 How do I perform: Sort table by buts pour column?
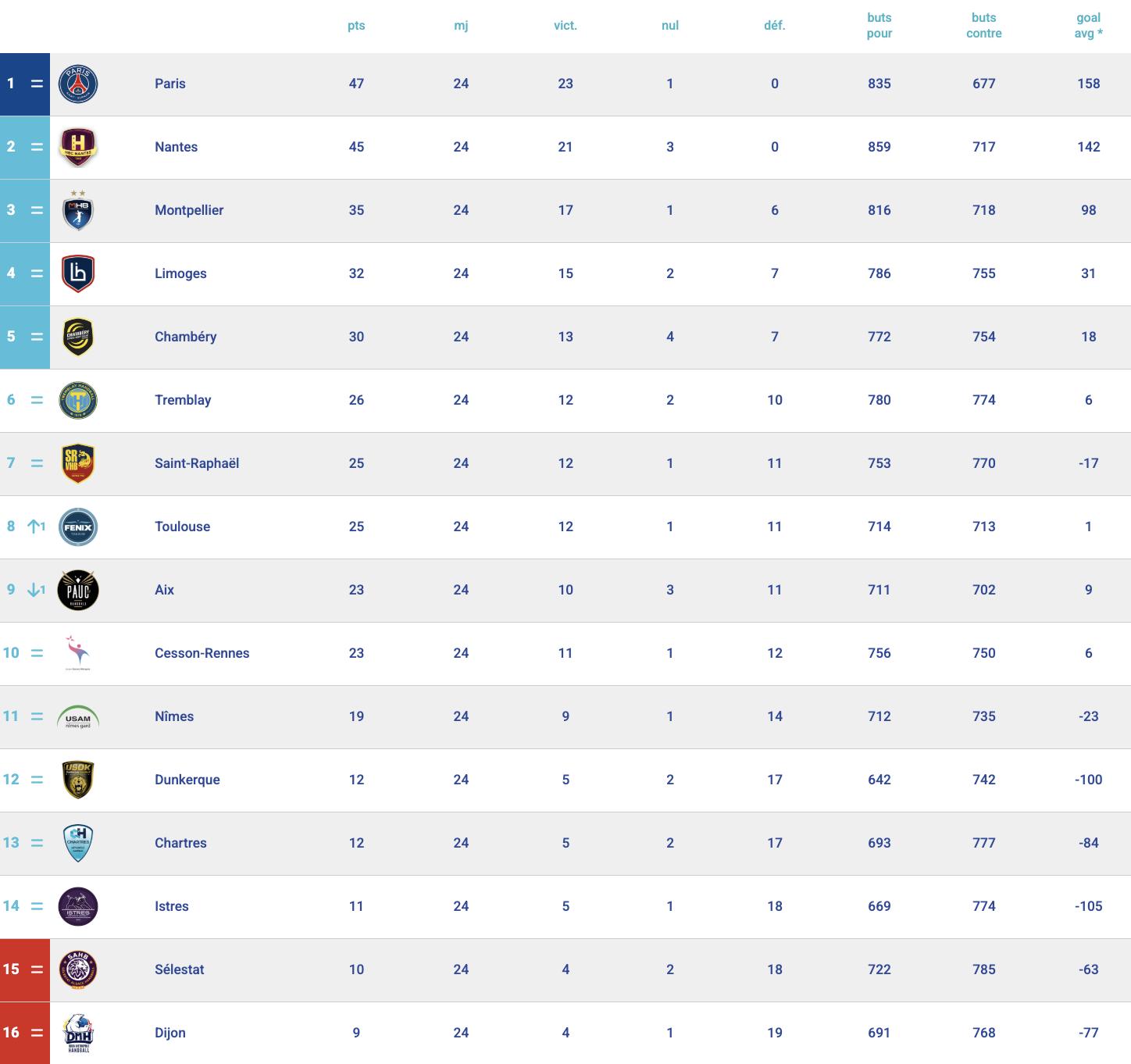tap(879, 26)
